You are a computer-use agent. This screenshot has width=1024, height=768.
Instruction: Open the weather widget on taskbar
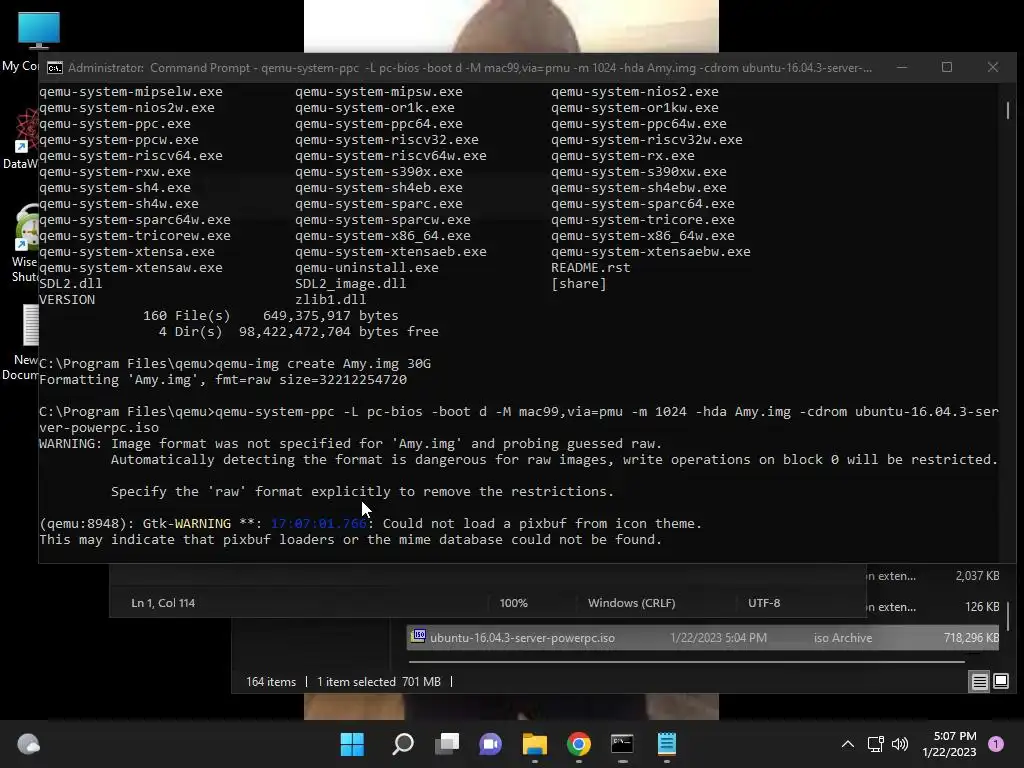click(x=28, y=744)
